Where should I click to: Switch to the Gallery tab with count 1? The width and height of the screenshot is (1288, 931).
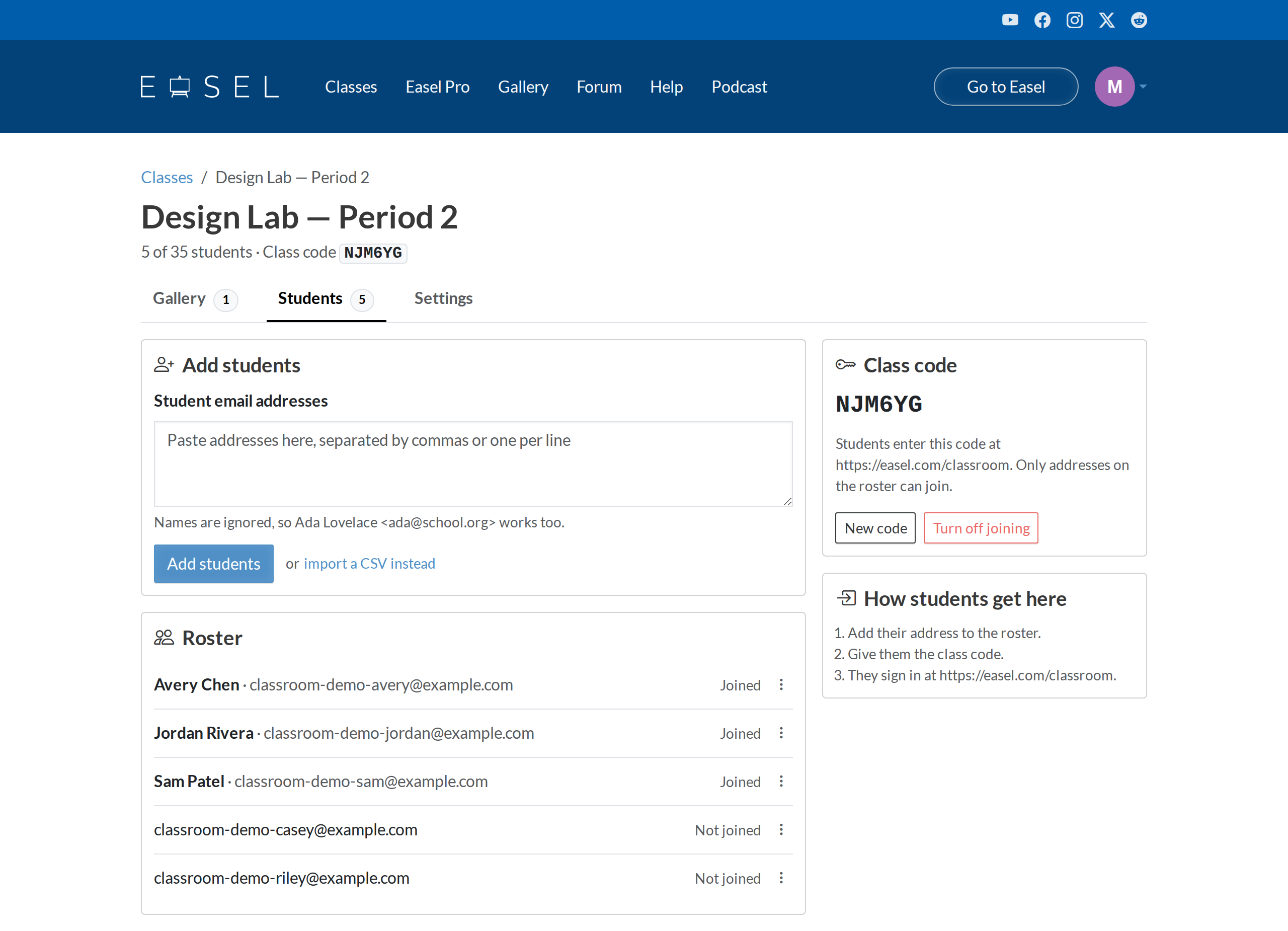(x=195, y=299)
